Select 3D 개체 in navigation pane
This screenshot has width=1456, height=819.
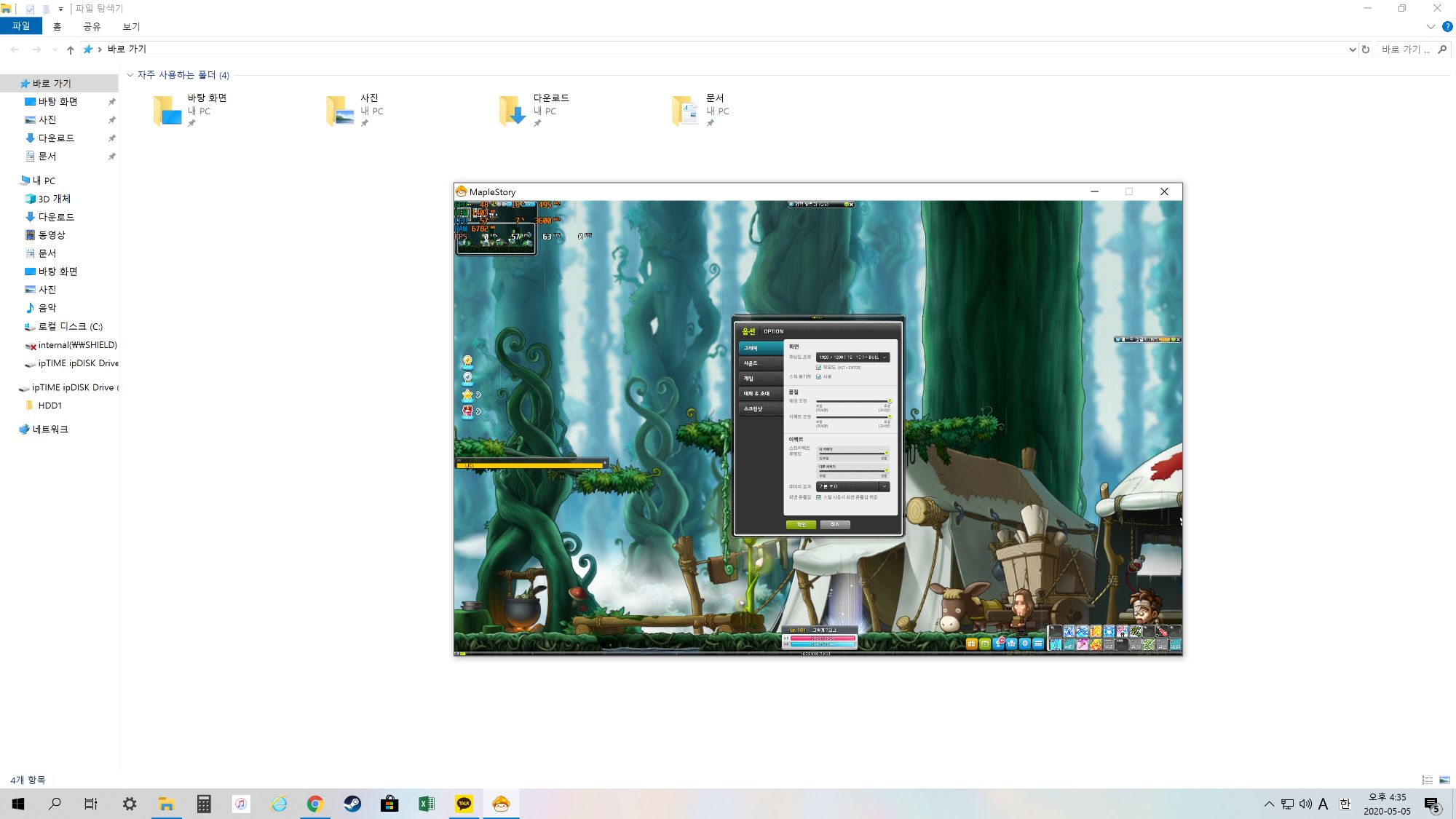pos(48,199)
